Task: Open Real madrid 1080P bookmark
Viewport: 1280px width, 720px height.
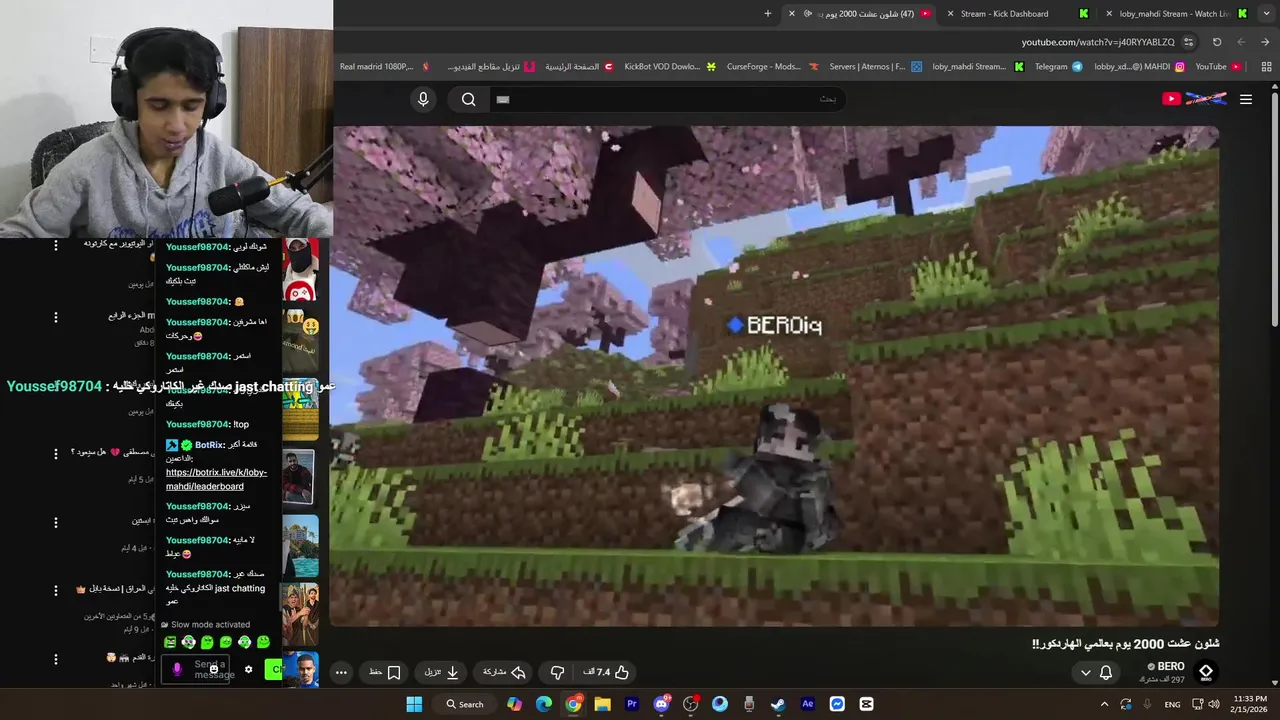Action: point(385,67)
